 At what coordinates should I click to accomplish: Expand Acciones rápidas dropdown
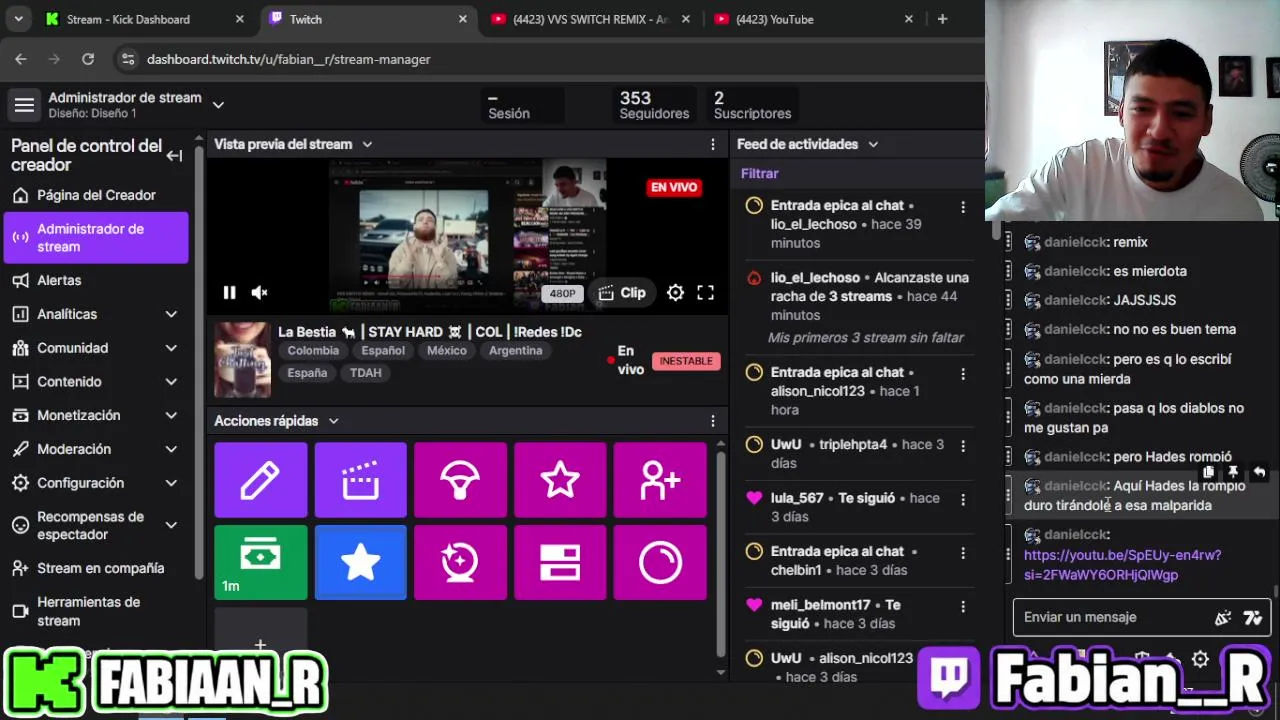(333, 421)
